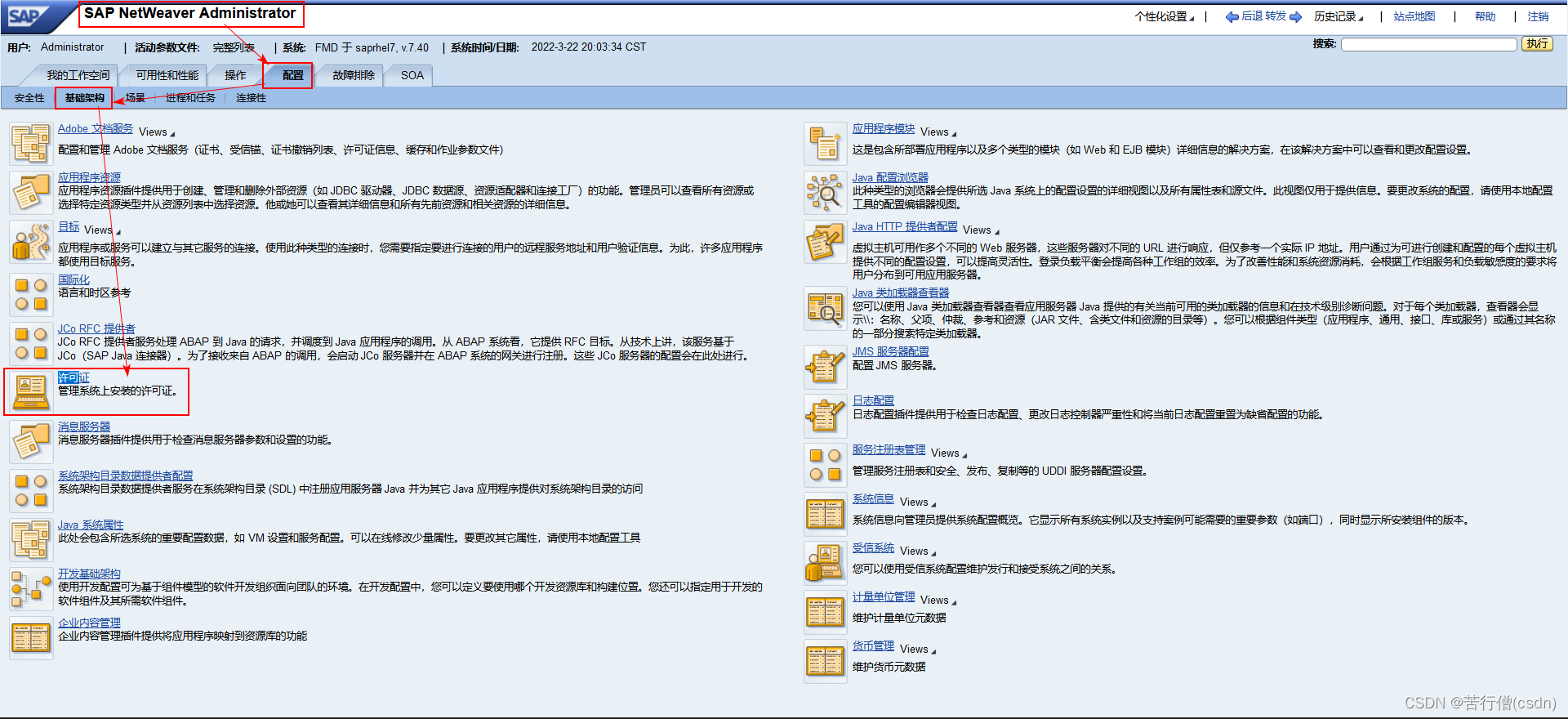This screenshot has width=1568, height=719.
Task: Open the 安全性 sub-tab
Action: (29, 98)
